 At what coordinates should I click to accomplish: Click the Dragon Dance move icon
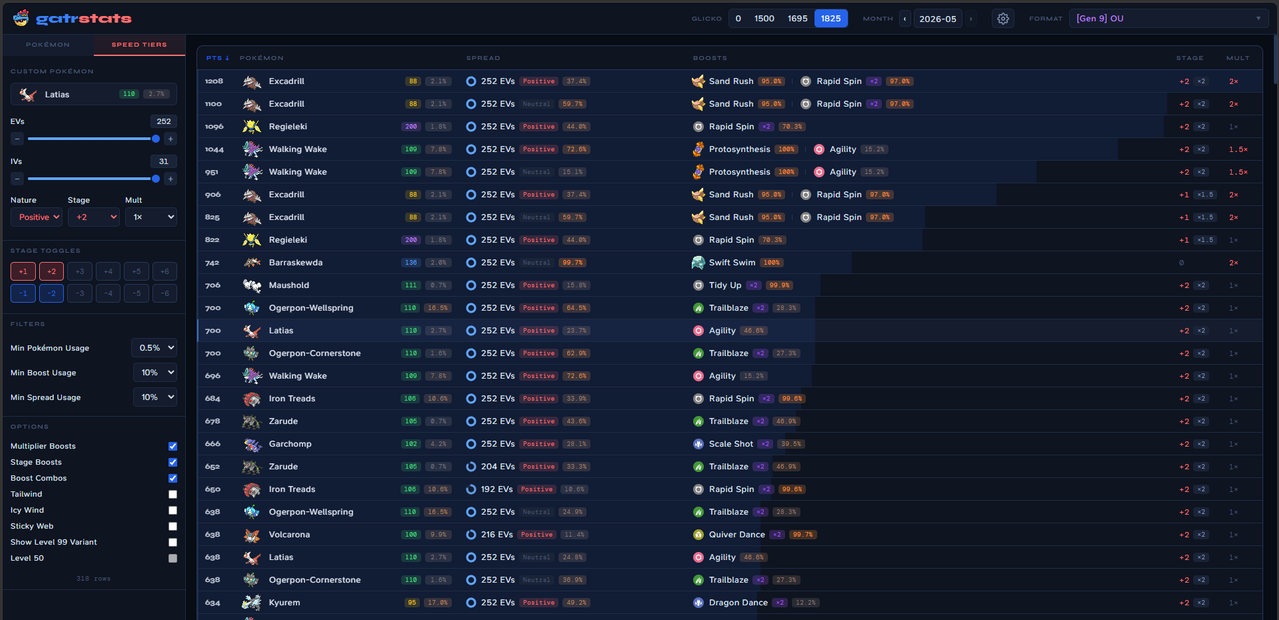tap(698, 603)
